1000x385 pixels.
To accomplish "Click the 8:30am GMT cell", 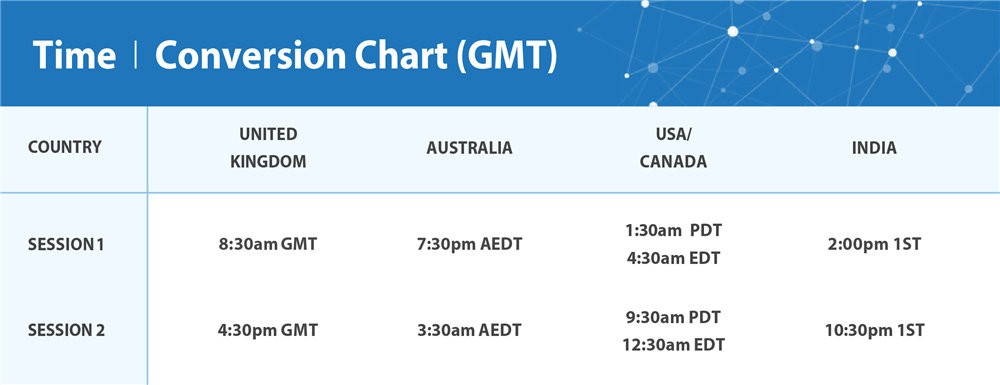I will pyautogui.click(x=268, y=245).
